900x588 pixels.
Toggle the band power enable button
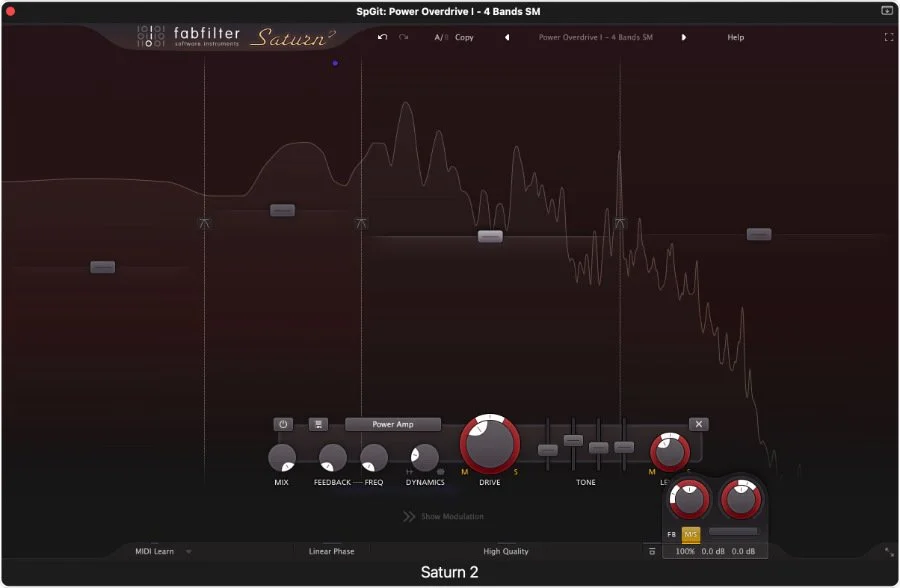tap(283, 424)
